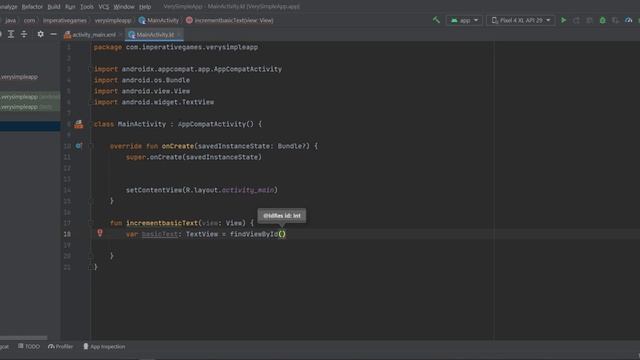Collapse the onCreate function fold marker
Screen dimensions: 640x360
coord(91,146)
